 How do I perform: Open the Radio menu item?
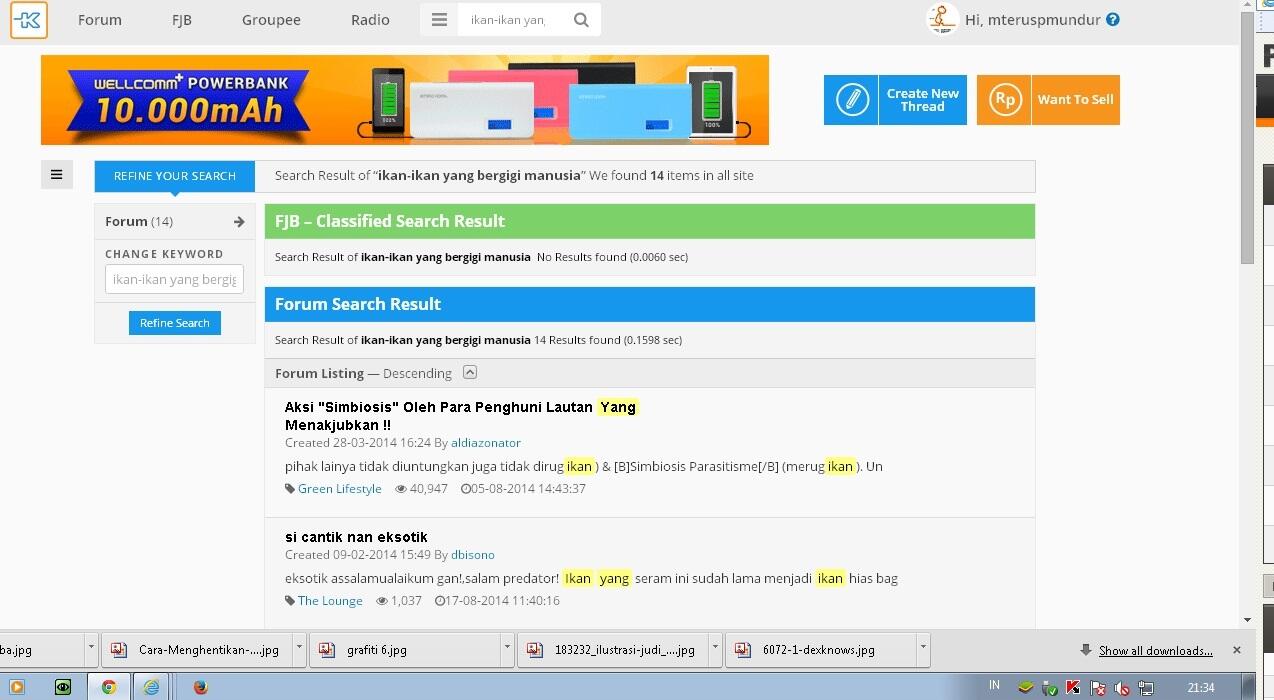point(370,20)
